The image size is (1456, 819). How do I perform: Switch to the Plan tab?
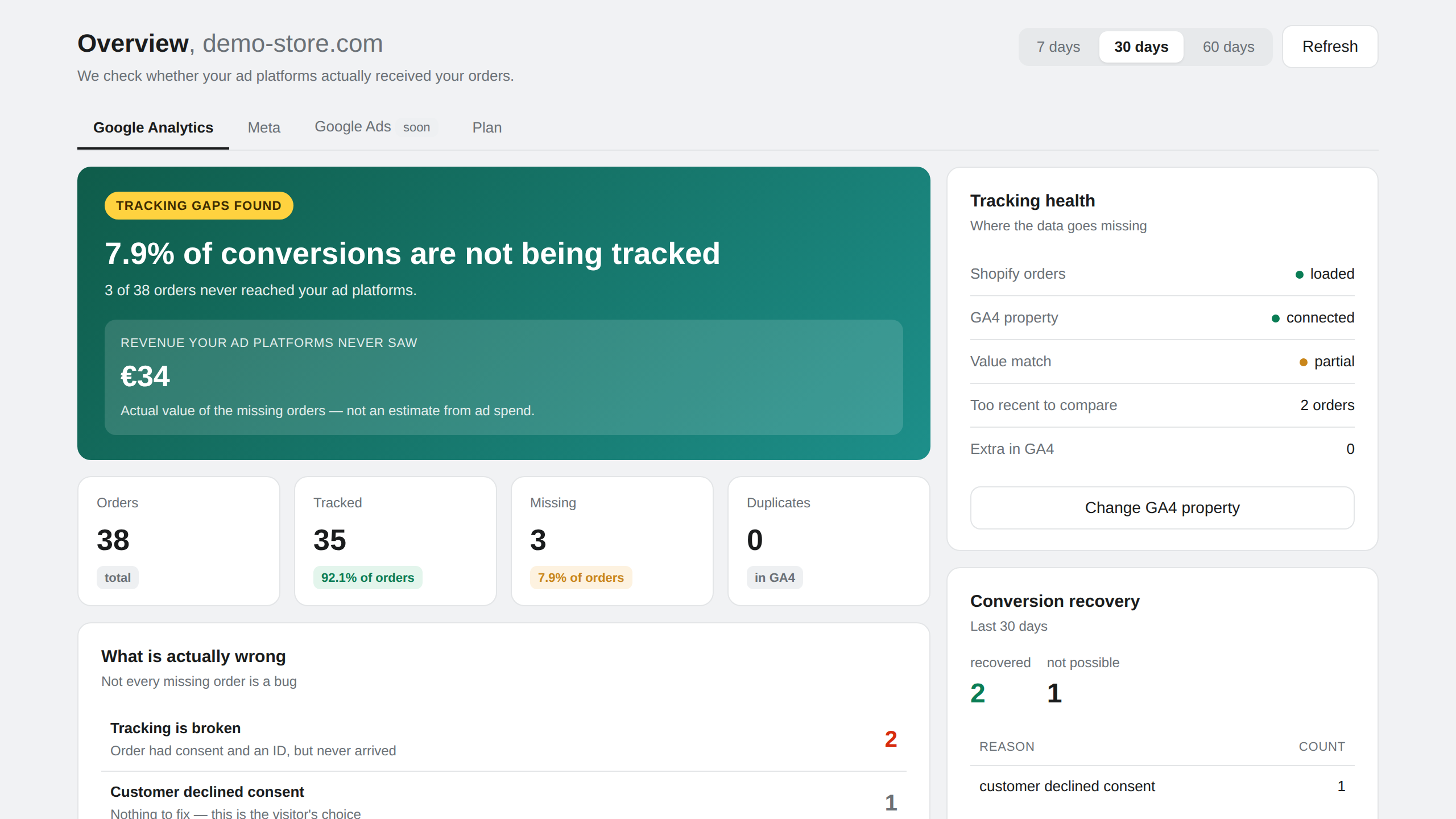click(487, 127)
